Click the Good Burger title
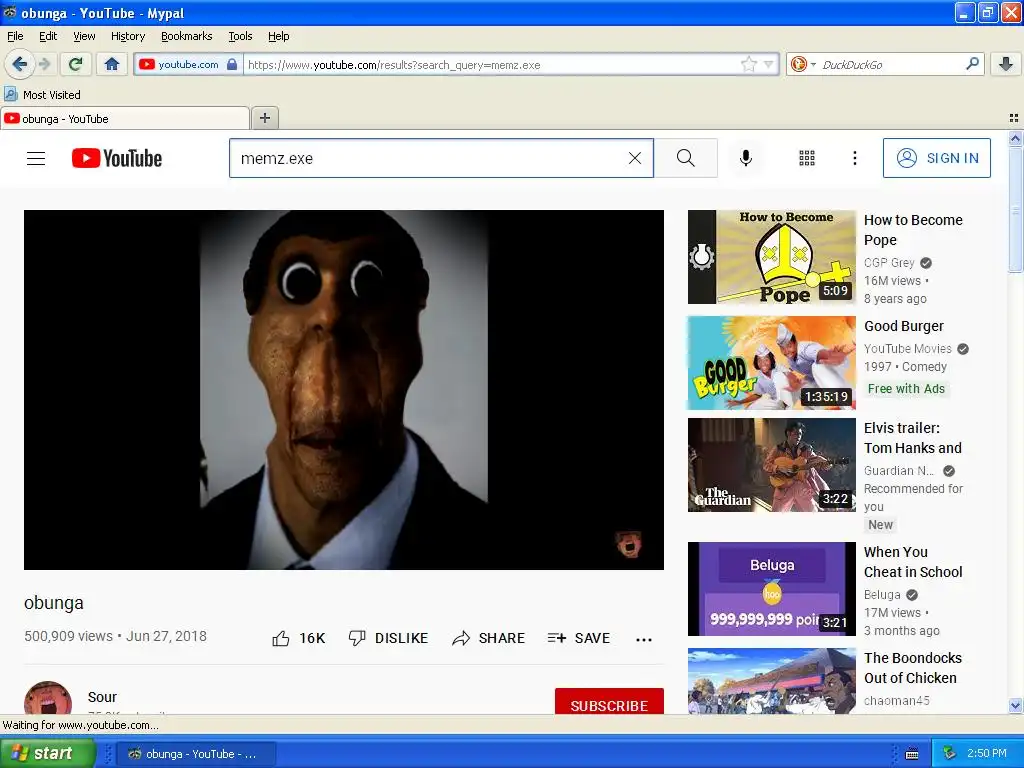This screenshot has height=768, width=1024. point(904,326)
